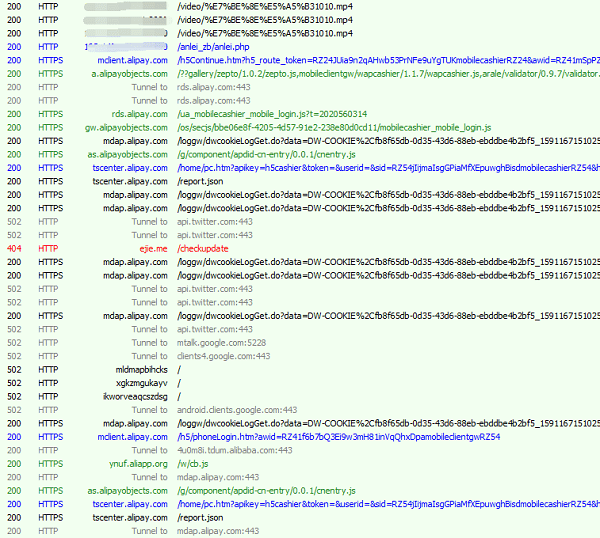Click the xgkzmgukayv host row
The image size is (600, 538).
coord(300,383)
